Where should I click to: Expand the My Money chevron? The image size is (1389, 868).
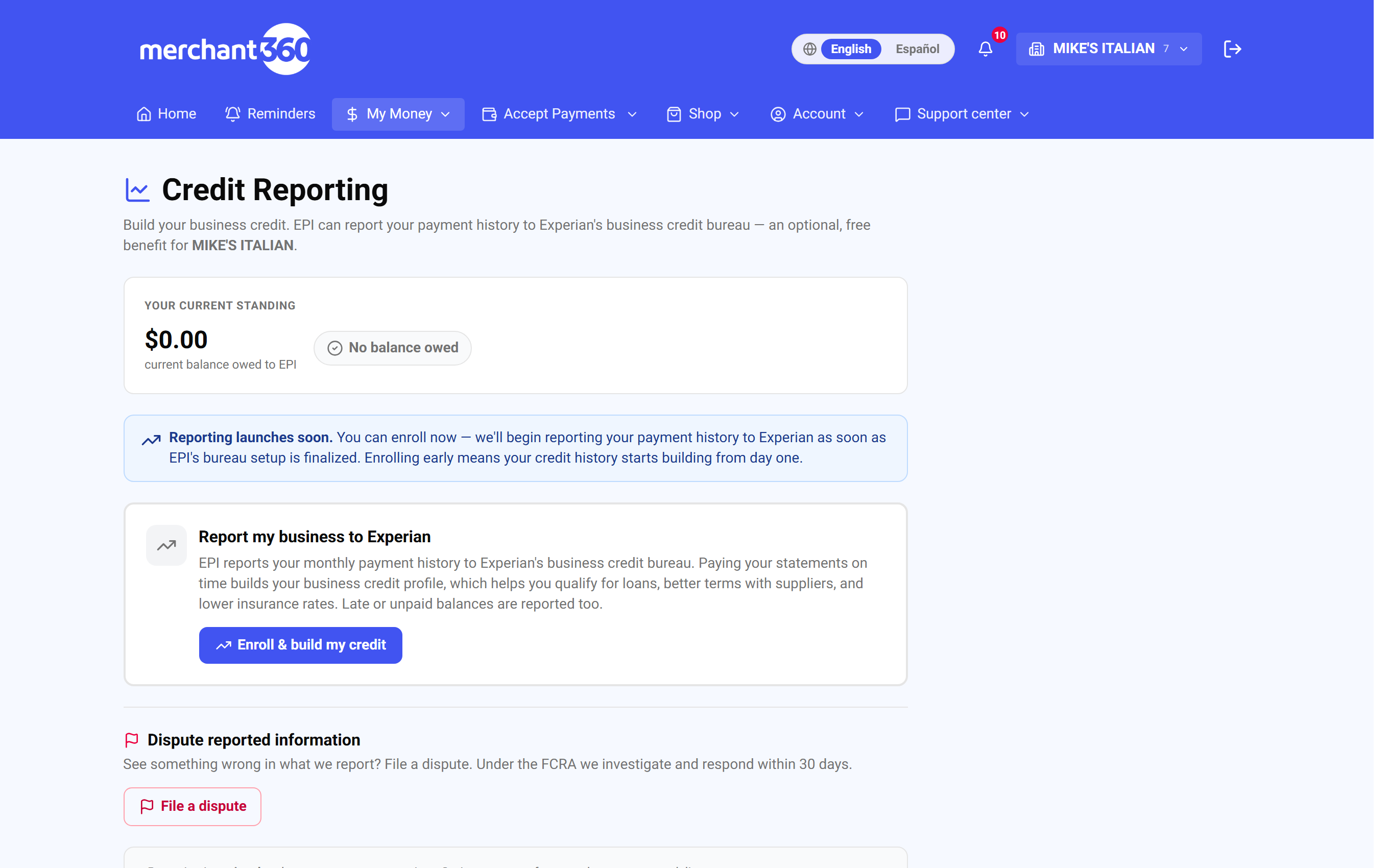[x=445, y=114]
